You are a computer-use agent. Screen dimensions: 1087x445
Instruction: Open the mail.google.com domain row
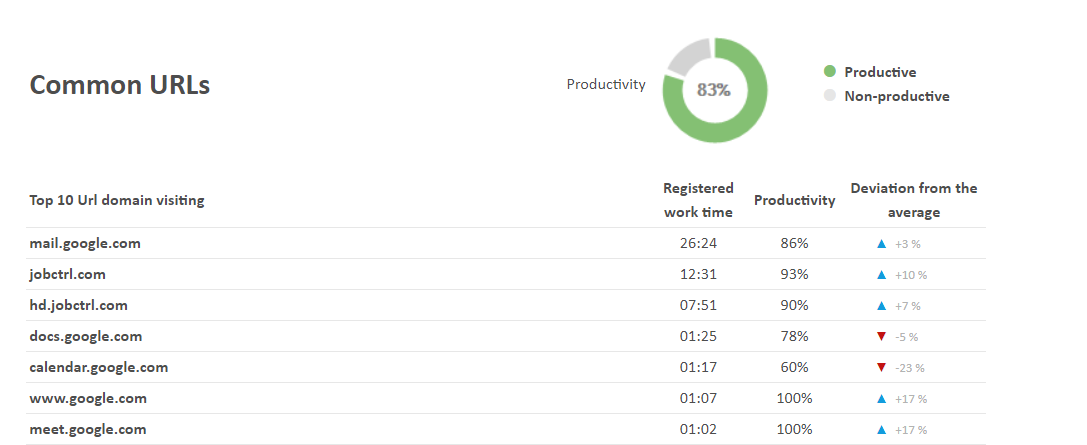(85, 243)
